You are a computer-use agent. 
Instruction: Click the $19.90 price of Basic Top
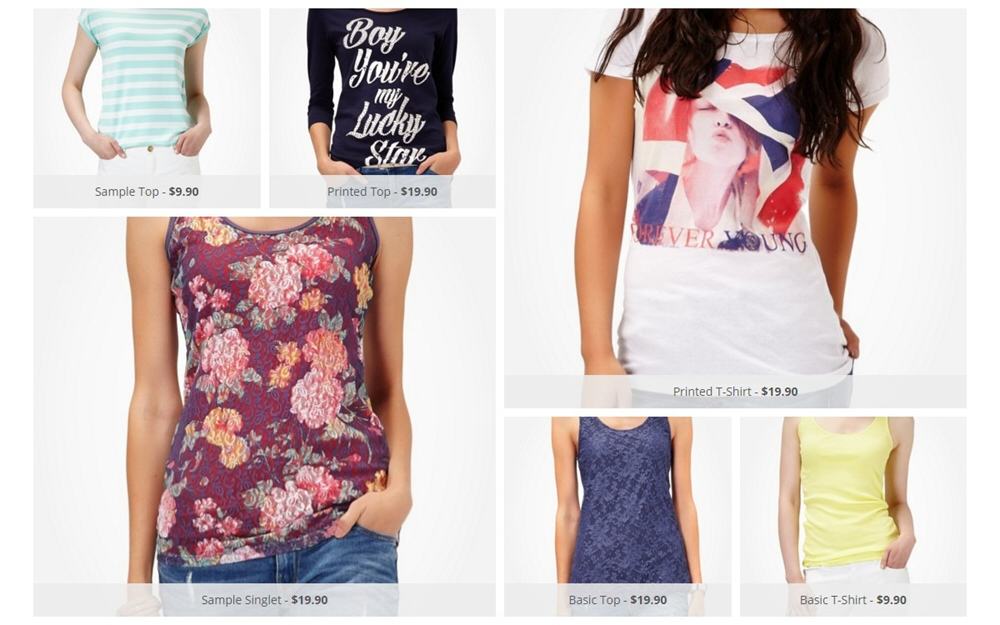point(649,600)
